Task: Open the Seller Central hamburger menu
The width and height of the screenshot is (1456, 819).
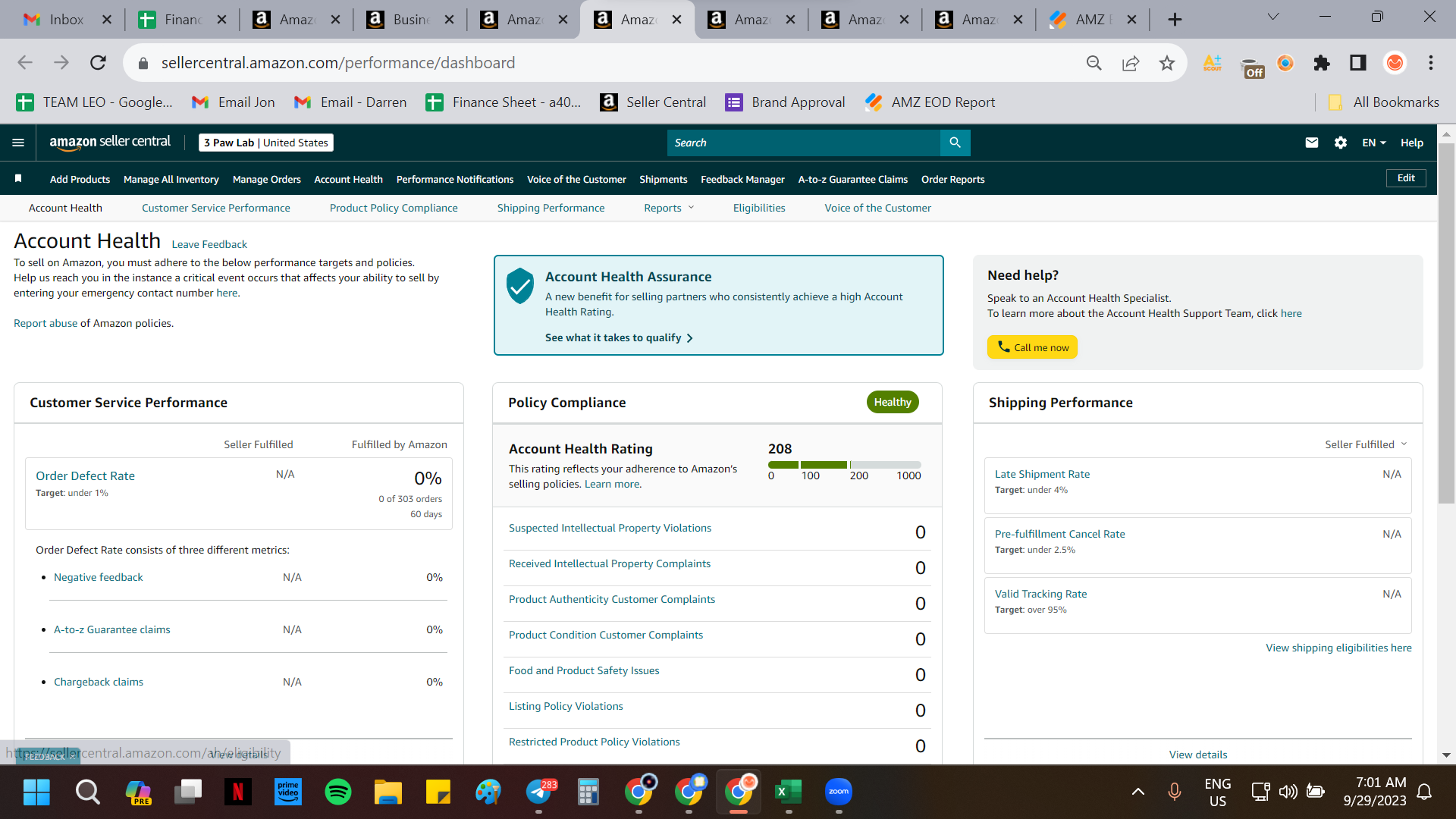Action: [x=18, y=143]
